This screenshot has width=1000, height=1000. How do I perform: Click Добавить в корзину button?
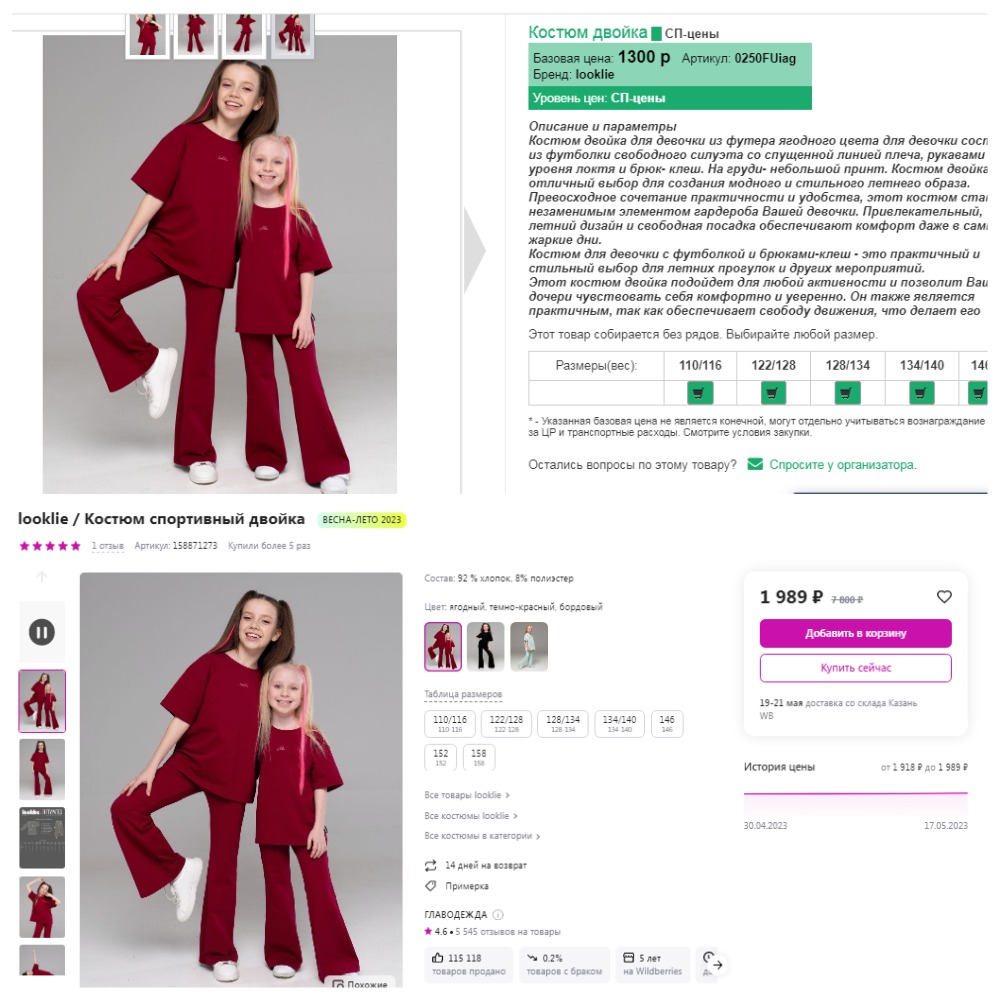point(855,633)
